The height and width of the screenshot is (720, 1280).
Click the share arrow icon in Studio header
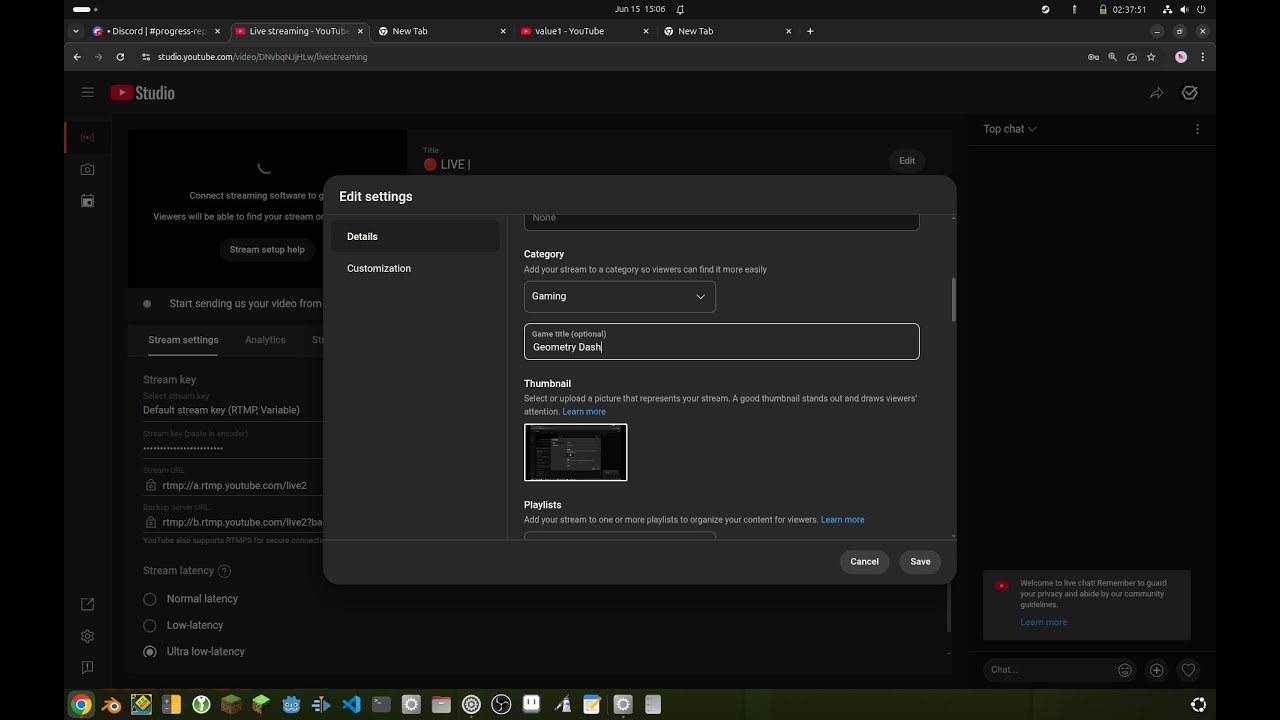pos(1156,93)
